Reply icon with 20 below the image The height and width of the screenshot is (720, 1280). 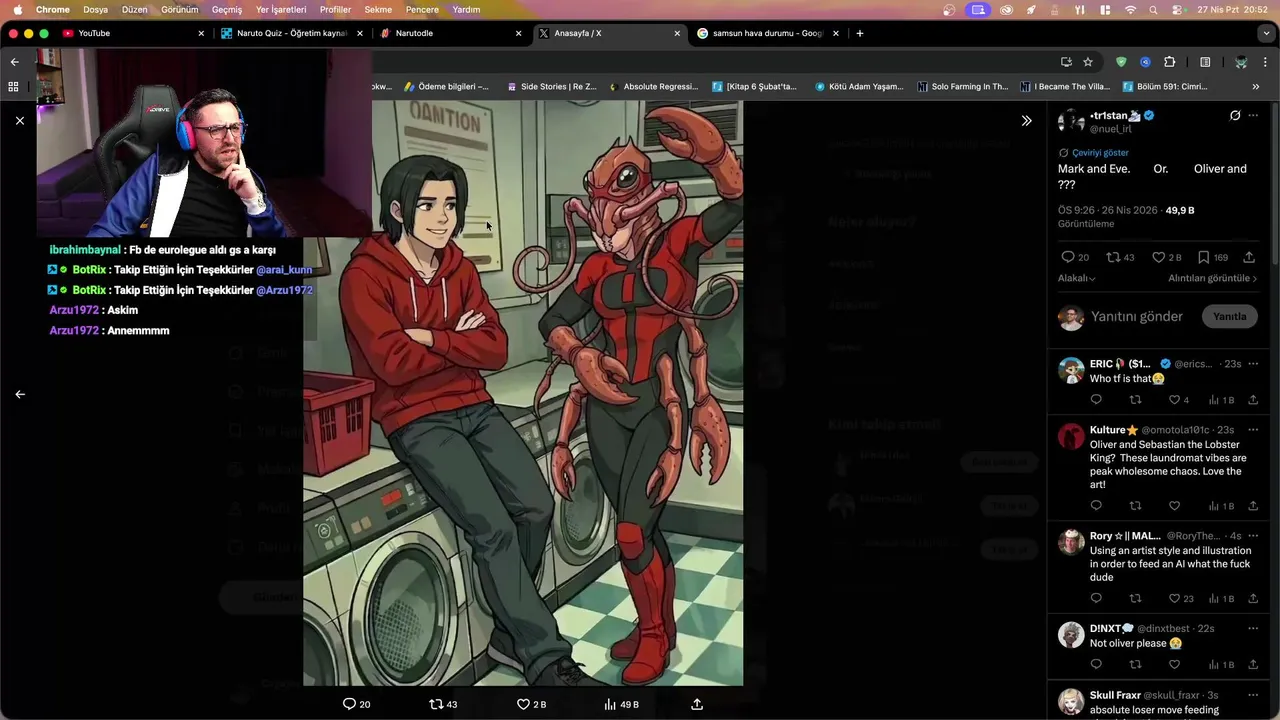click(356, 704)
